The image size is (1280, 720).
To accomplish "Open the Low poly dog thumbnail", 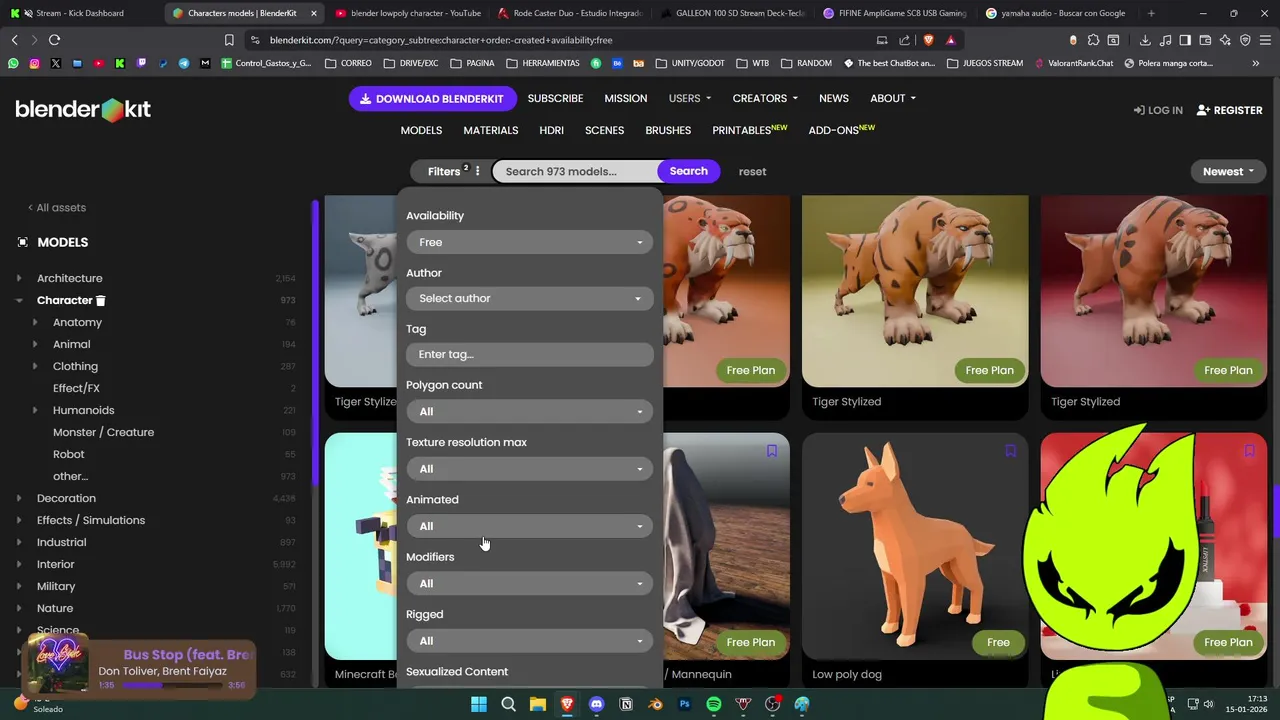I will pos(915,546).
